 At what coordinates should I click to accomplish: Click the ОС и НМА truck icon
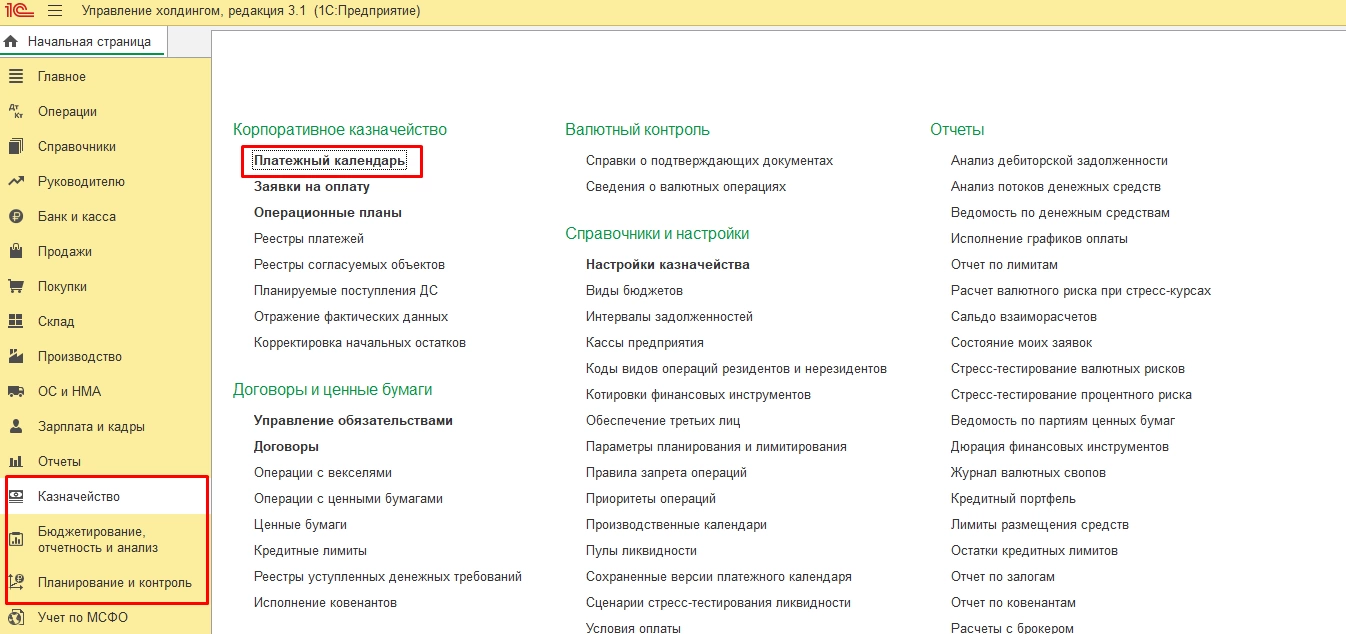[x=16, y=392]
